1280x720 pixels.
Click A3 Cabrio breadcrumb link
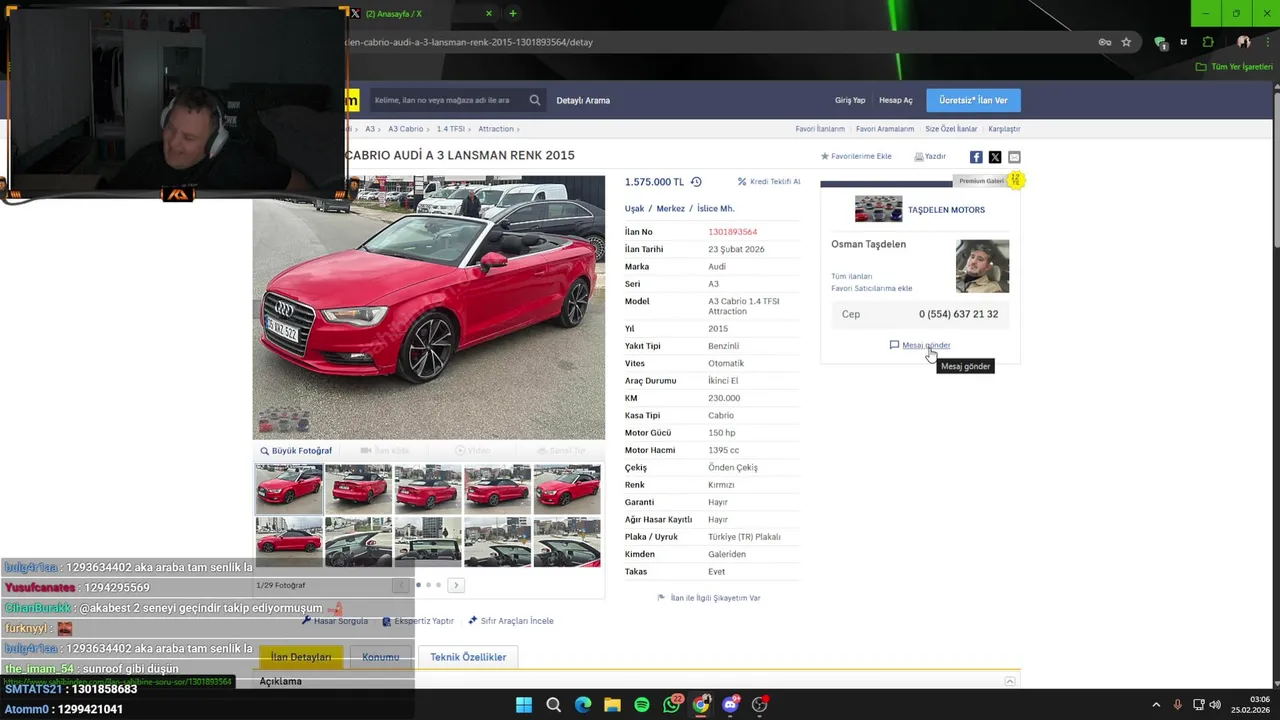pos(406,129)
